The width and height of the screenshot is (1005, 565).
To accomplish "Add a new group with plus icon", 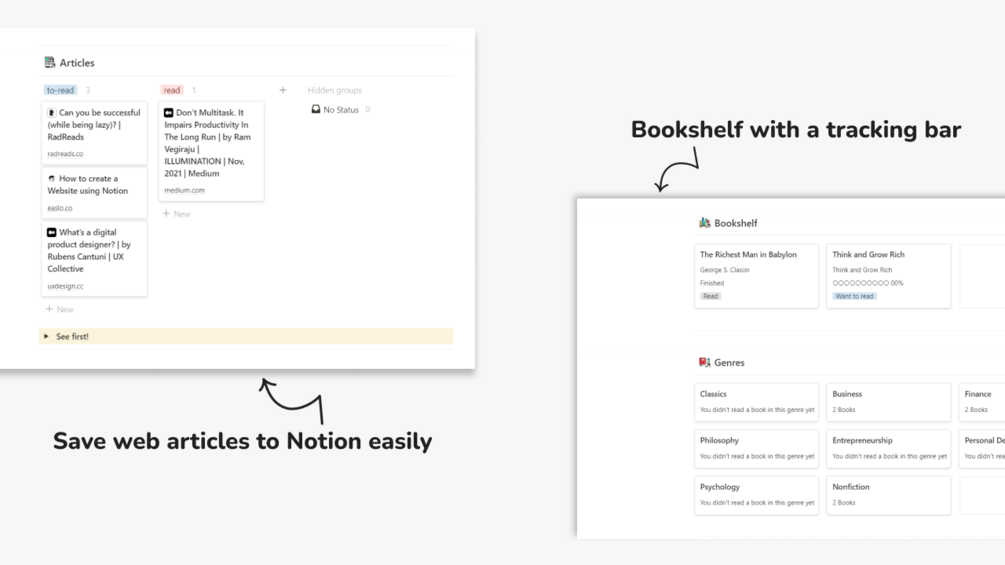I will click(283, 90).
